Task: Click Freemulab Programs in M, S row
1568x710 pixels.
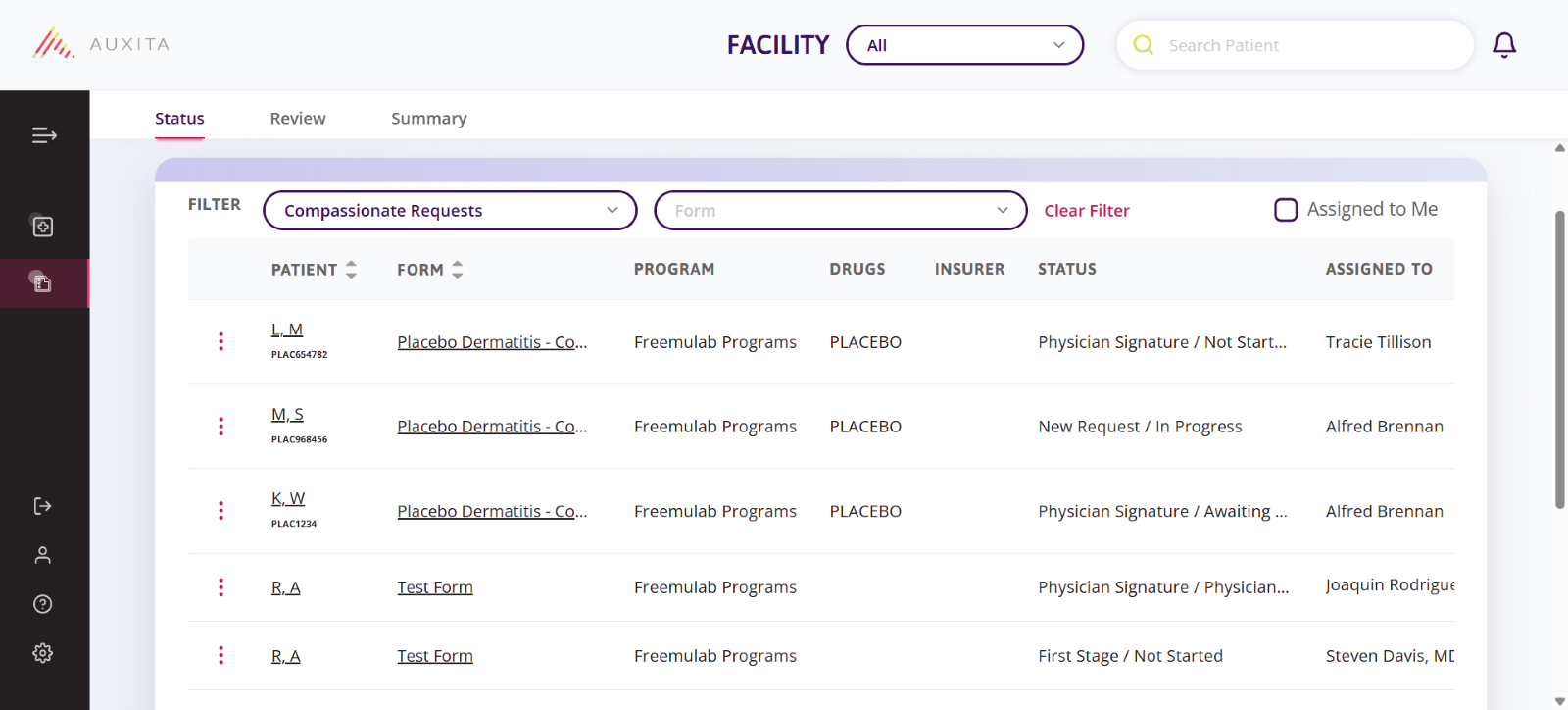Action: coord(715,427)
